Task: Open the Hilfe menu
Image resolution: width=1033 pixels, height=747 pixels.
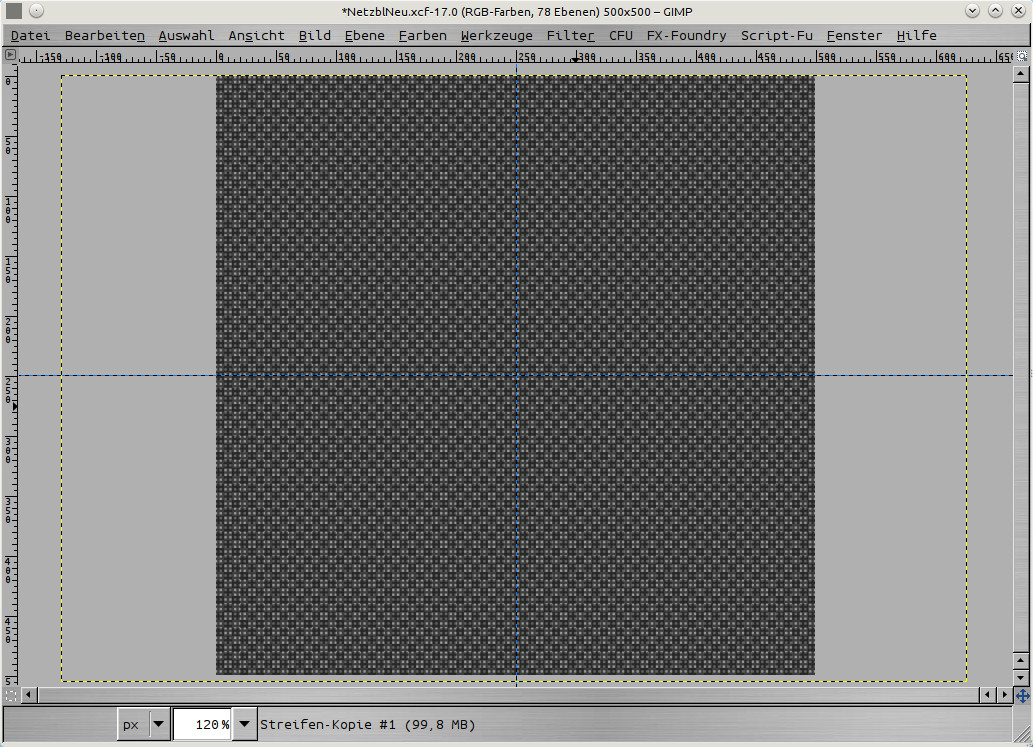Action: click(916, 35)
